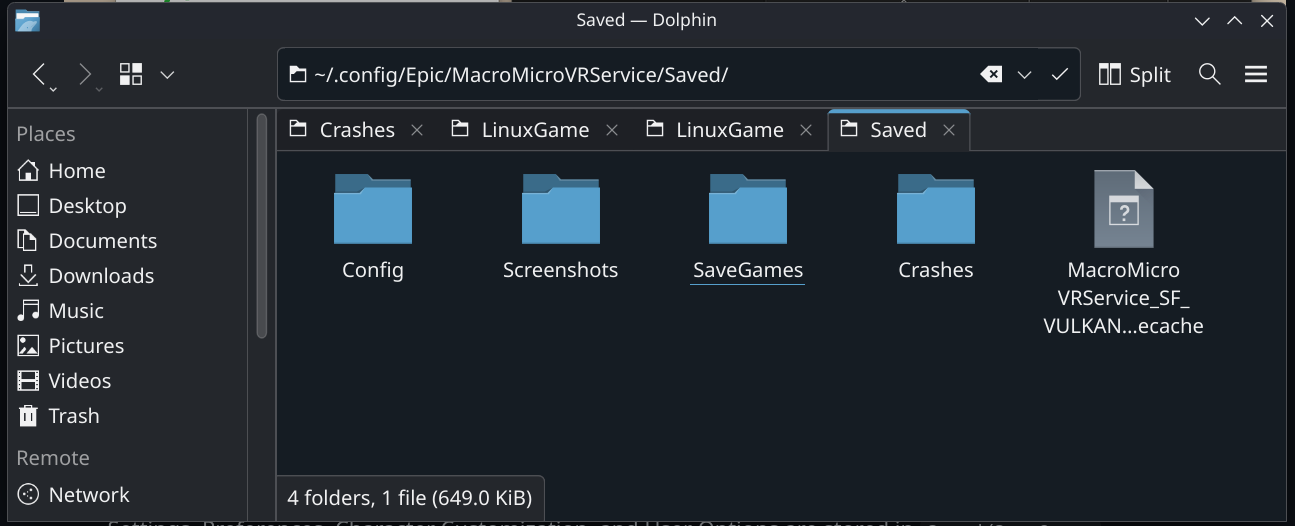Expand location history dropdown
The height and width of the screenshot is (526, 1295).
(x=1025, y=74)
